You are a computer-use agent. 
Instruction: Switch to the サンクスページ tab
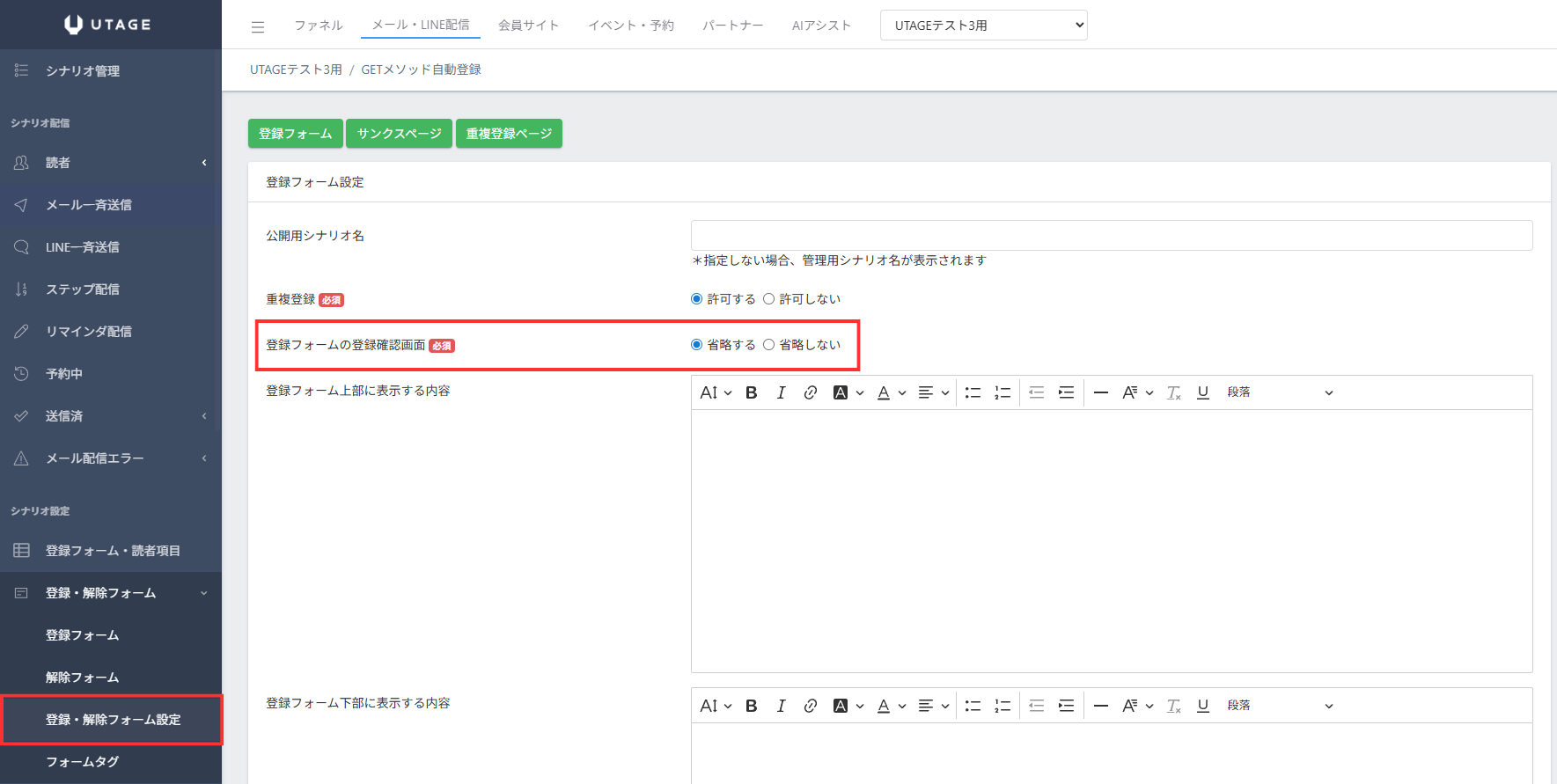coord(399,134)
